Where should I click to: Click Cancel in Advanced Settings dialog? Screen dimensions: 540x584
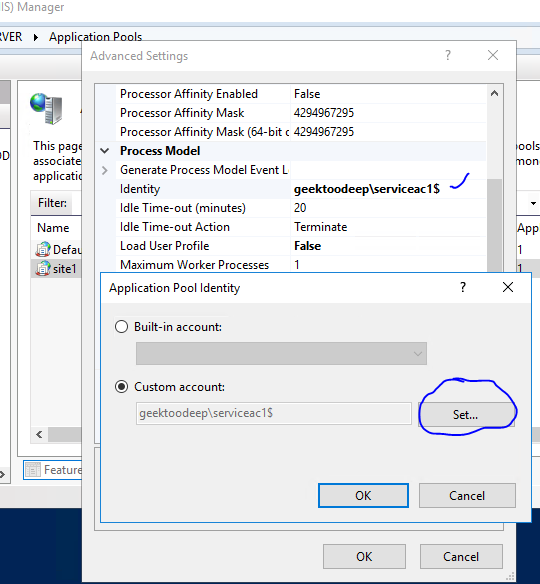(x=461, y=556)
